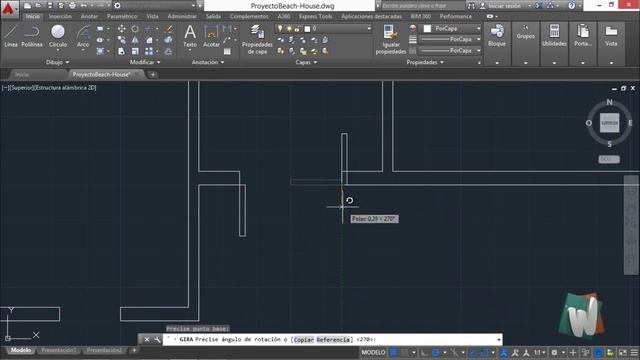Toggle grid display in status bar
The image size is (640, 360).
[x=393, y=352]
